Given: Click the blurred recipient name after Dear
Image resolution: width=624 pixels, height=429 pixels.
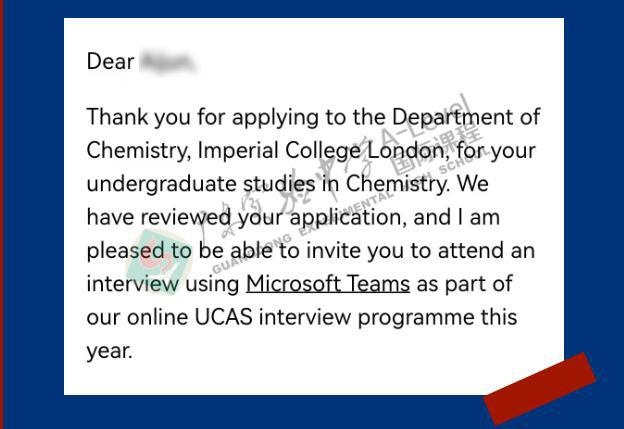Looking at the screenshot, I should 169,62.
